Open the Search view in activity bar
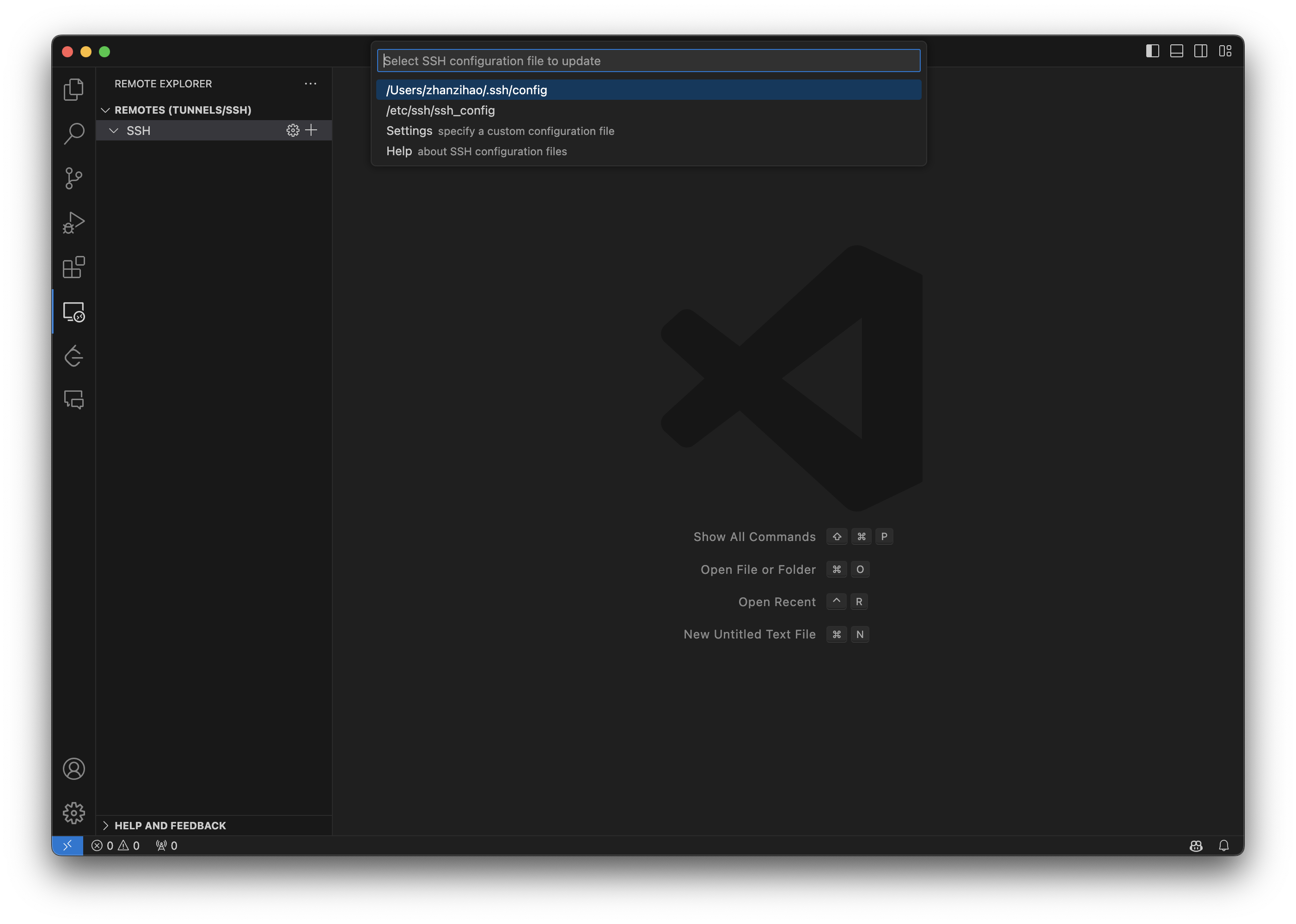The image size is (1296, 924). tap(73, 134)
